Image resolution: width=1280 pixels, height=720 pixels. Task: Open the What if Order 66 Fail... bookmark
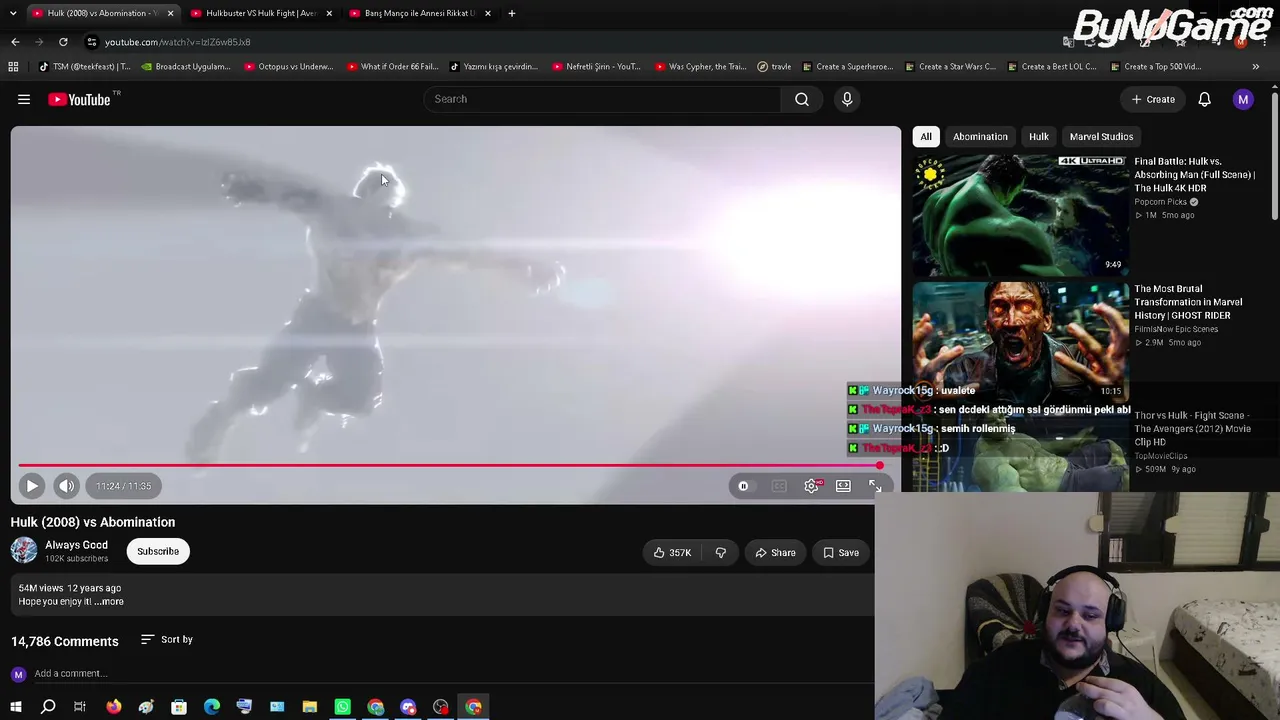pos(392,67)
